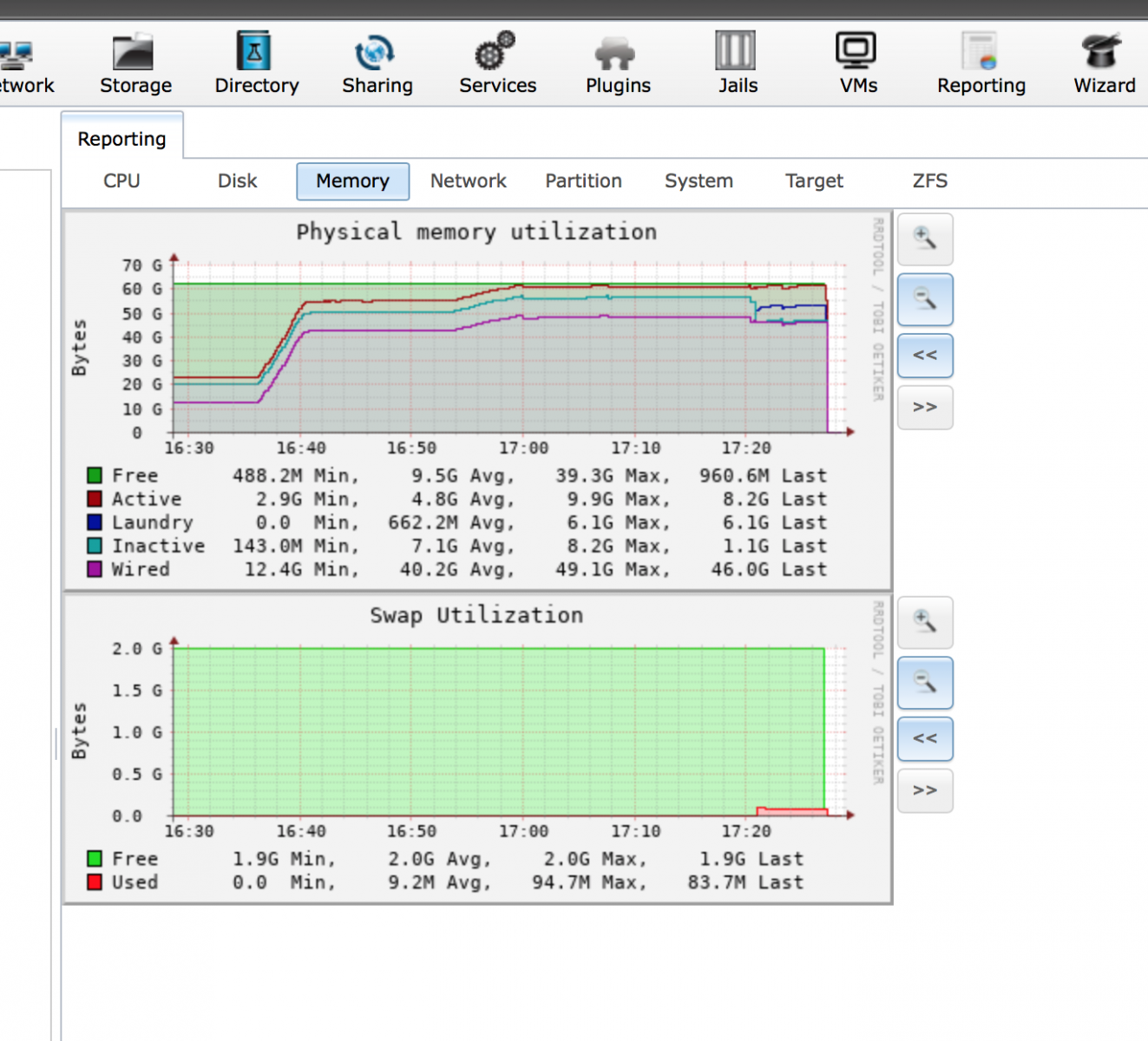This screenshot has width=1148, height=1041.
Task: Zoom out on Swap Utilization graph
Action: tap(925, 684)
